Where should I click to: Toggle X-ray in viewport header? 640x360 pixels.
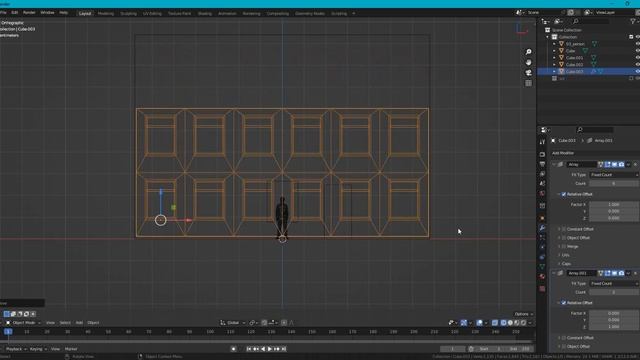coord(495,323)
